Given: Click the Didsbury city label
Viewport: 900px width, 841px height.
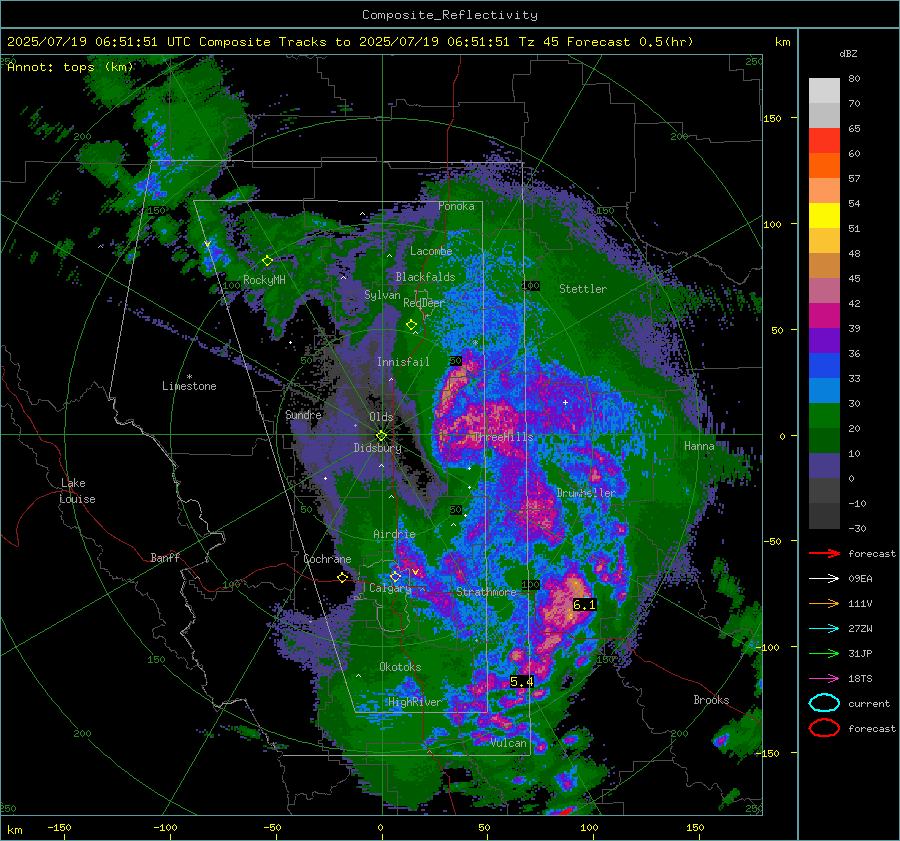Looking at the screenshot, I should tap(377, 448).
